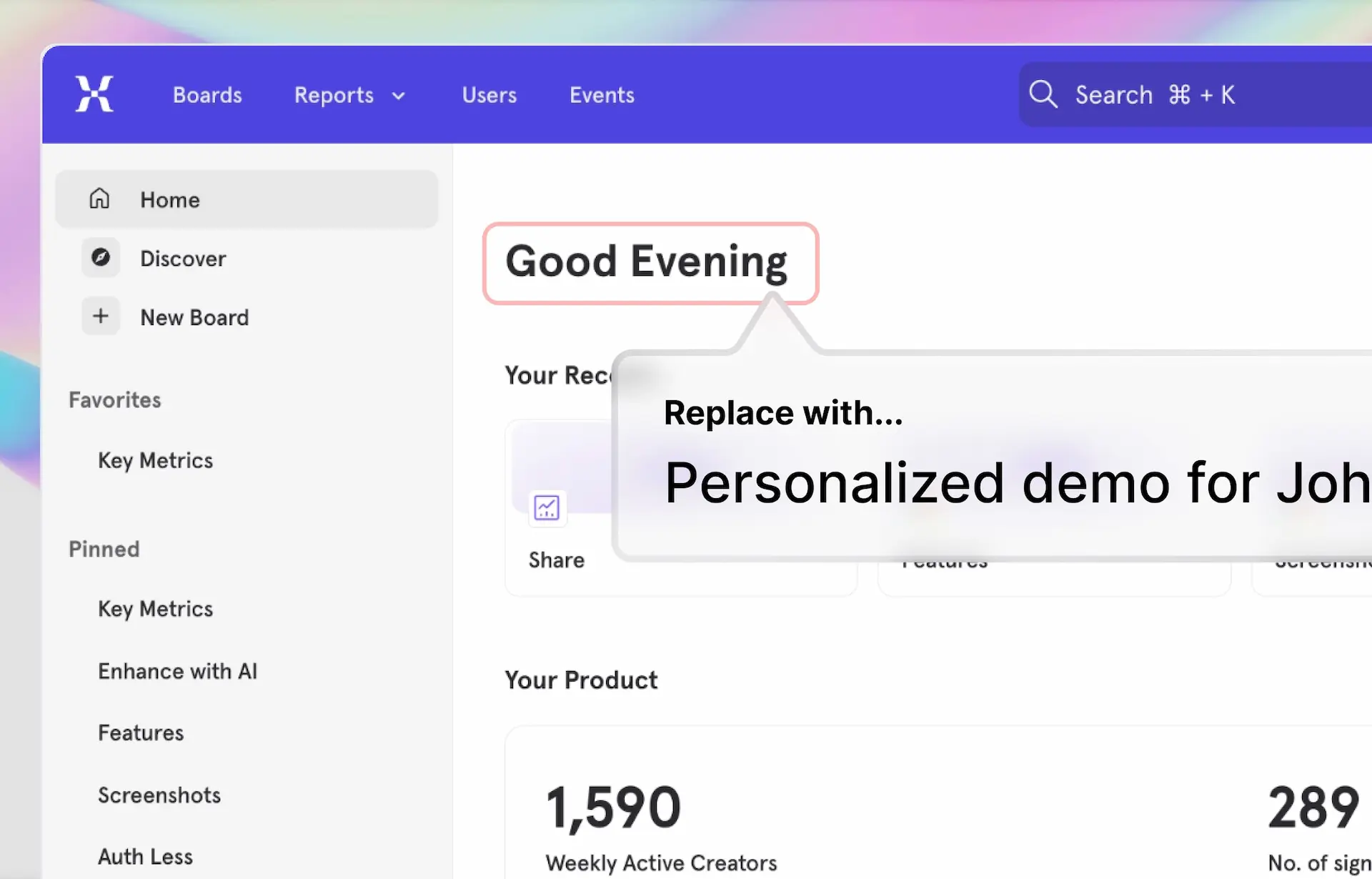1372x879 pixels.
Task: Navigate to Key Metrics board
Action: coord(156,459)
